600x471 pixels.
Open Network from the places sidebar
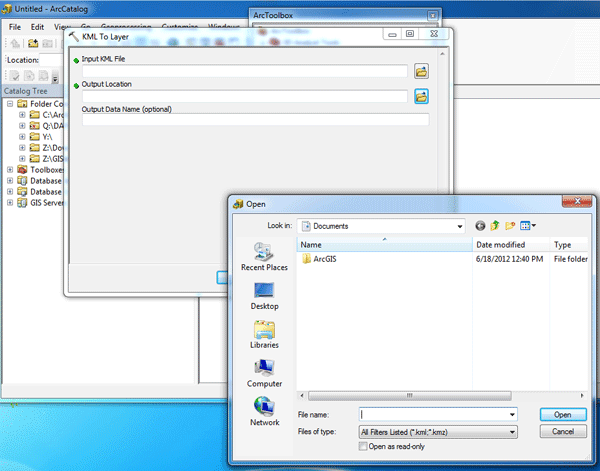(x=264, y=411)
